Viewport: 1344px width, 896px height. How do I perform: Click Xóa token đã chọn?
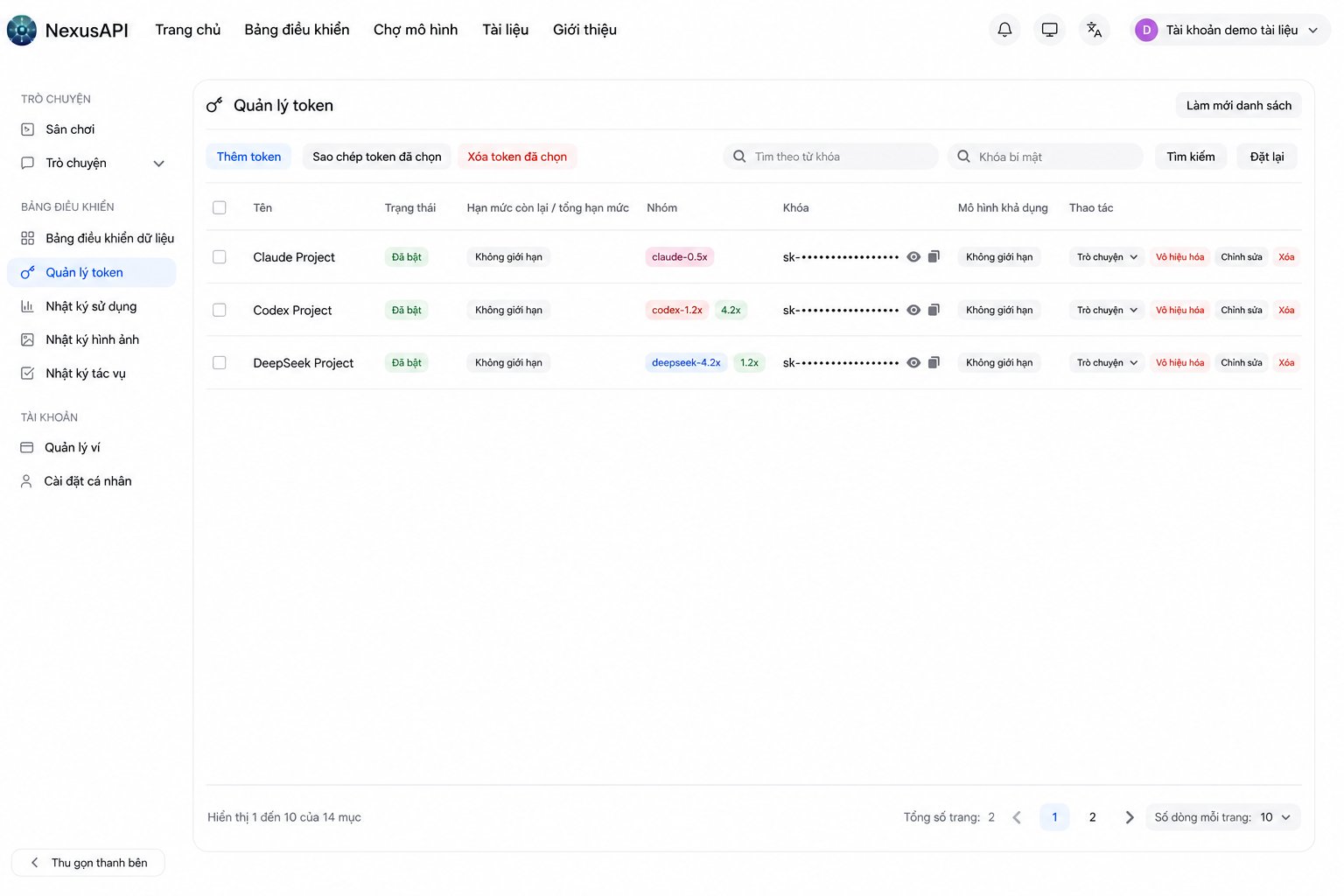coord(517,157)
